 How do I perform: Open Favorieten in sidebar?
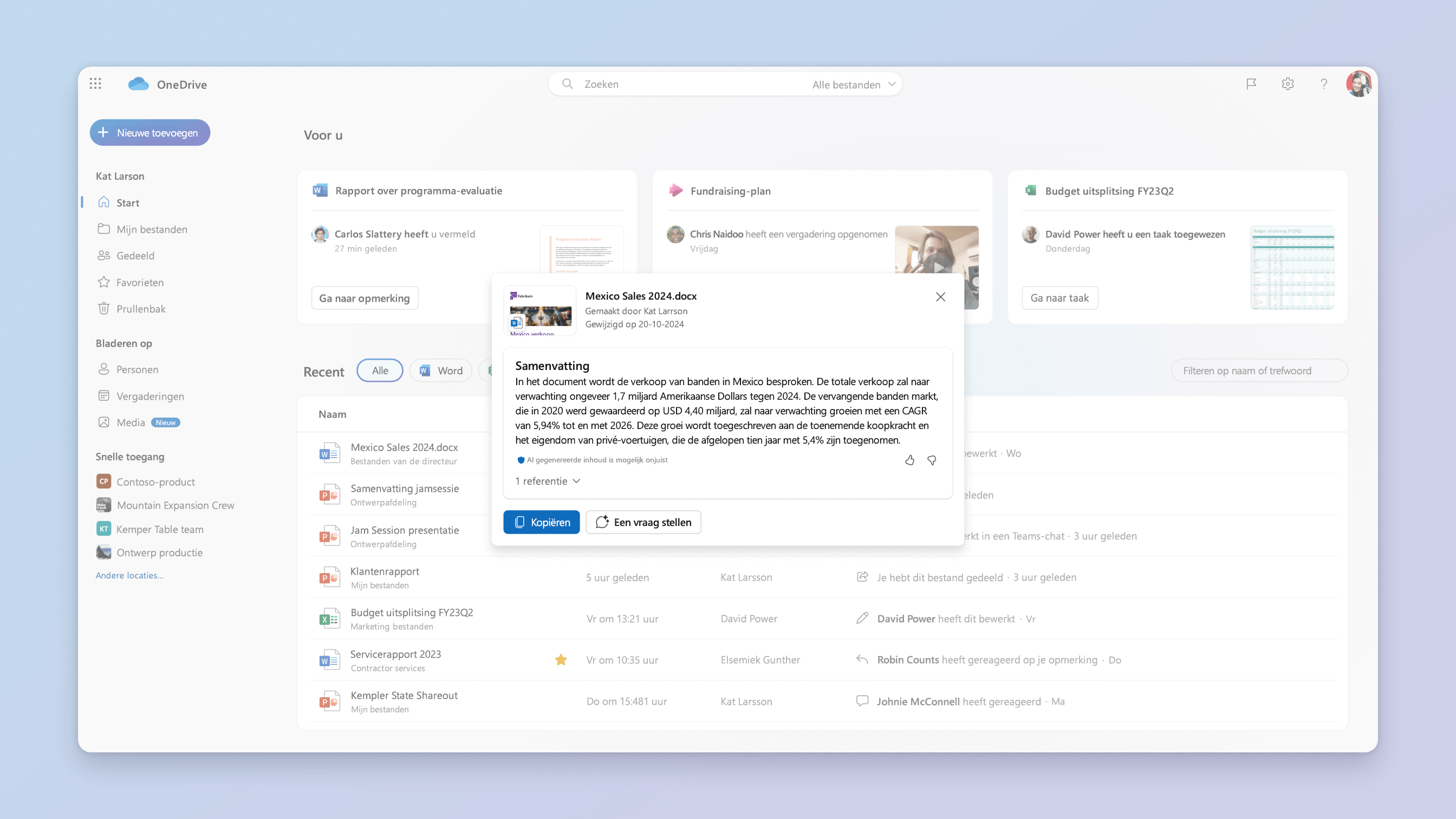pyautogui.click(x=139, y=281)
